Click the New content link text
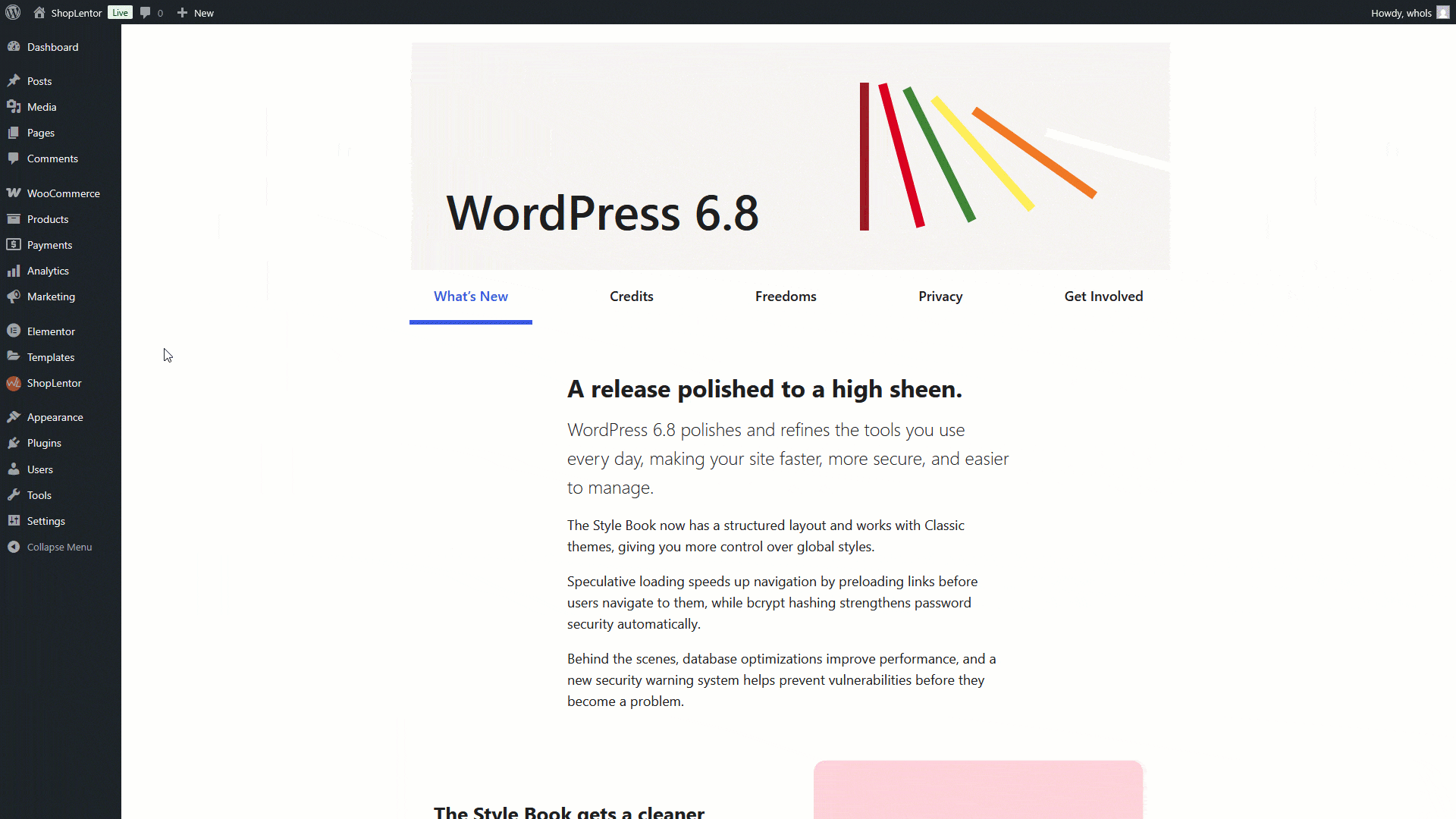The height and width of the screenshot is (819, 1456). tap(204, 13)
